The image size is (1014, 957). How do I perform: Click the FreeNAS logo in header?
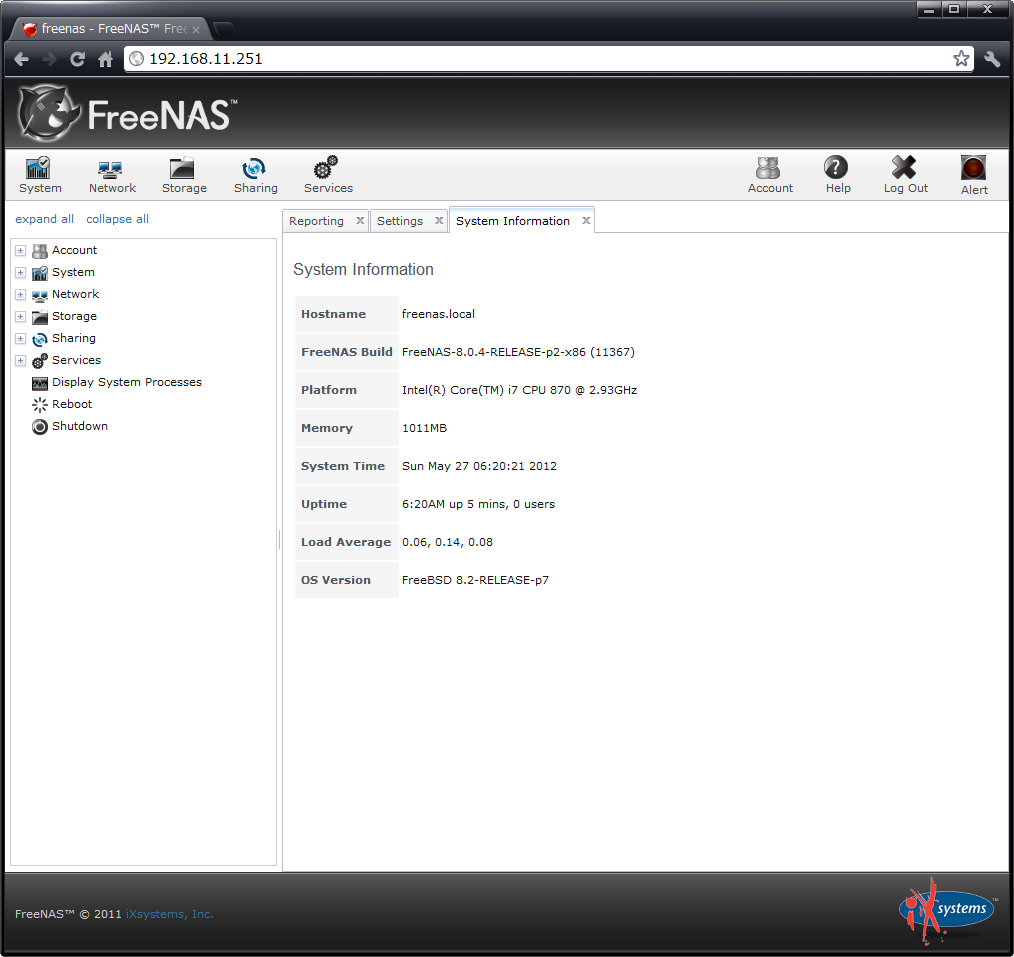[x=127, y=113]
